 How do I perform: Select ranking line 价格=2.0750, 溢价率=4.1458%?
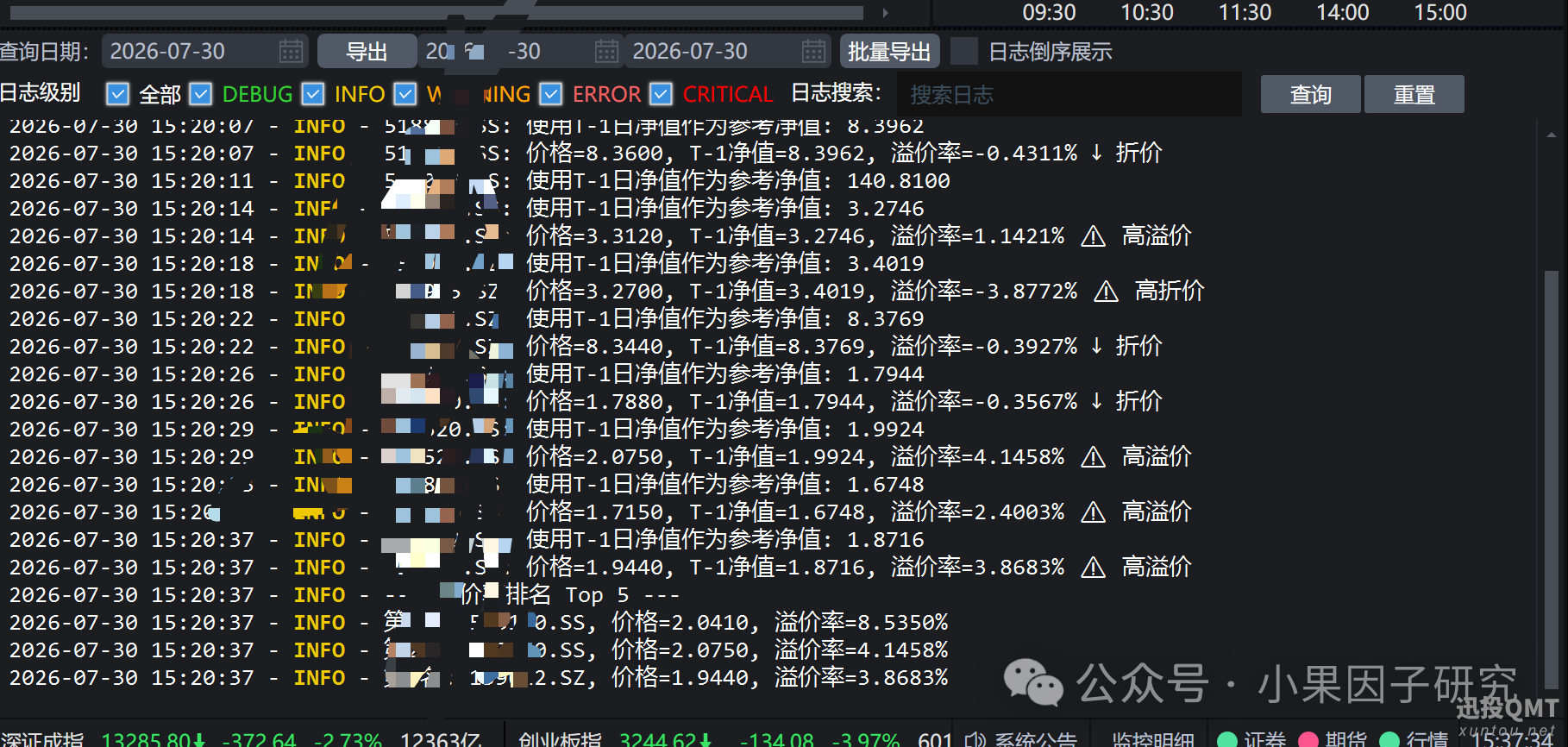tap(479, 650)
